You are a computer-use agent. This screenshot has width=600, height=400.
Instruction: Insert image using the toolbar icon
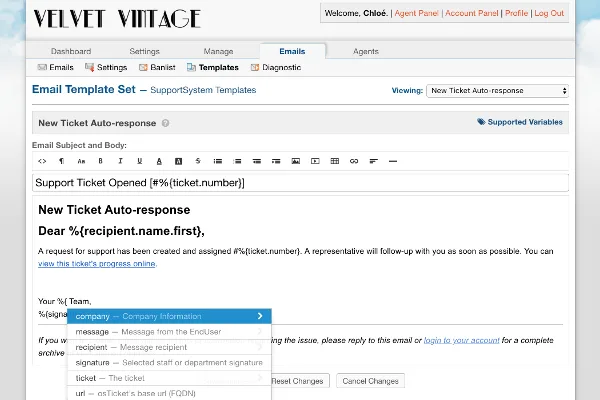click(x=295, y=161)
